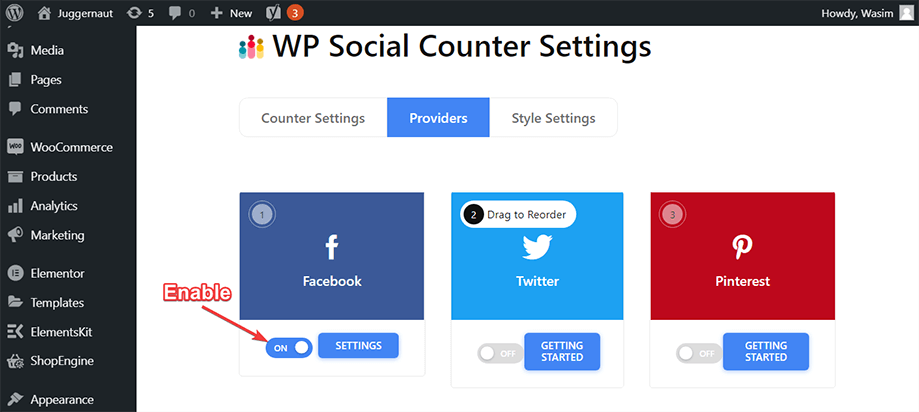Turn off the Facebook ON toggle
The image size is (919, 412).
[289, 348]
